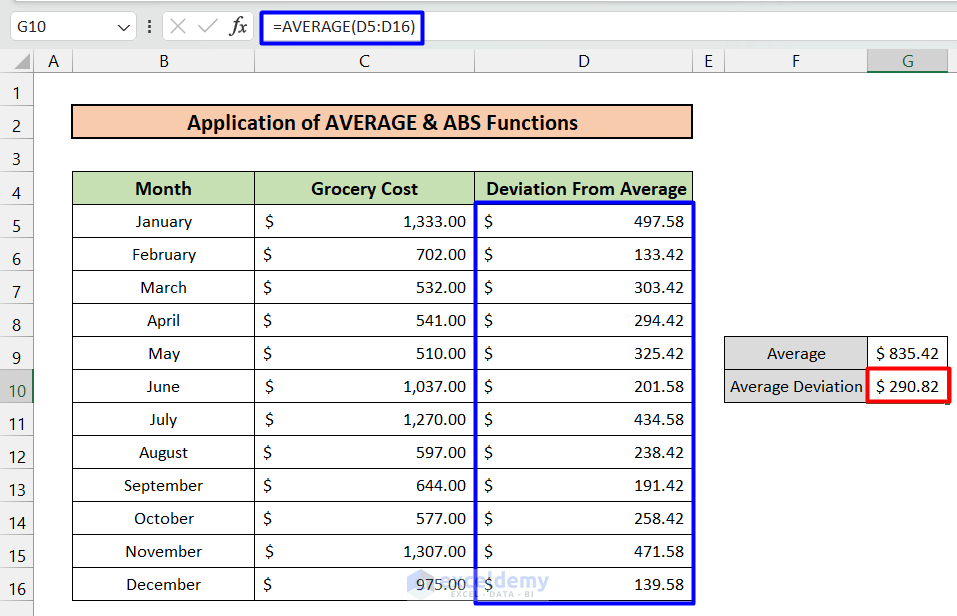This screenshot has height=616, width=957.
Task: Select column header G
Action: tap(906, 61)
